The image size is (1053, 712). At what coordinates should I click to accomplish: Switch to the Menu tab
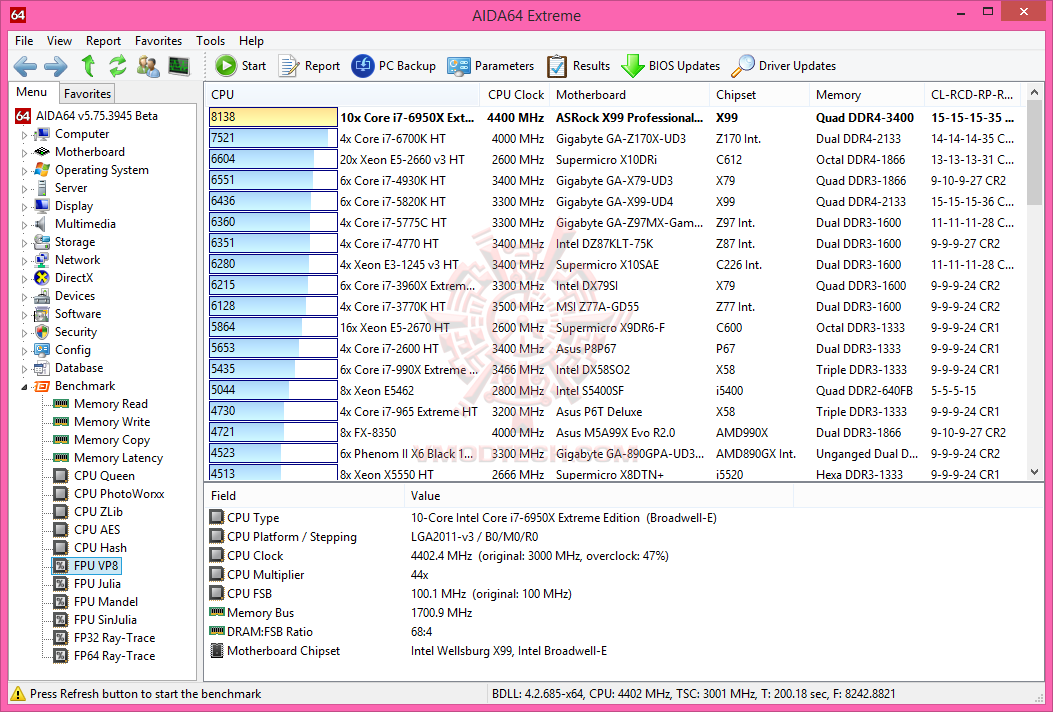coord(32,93)
